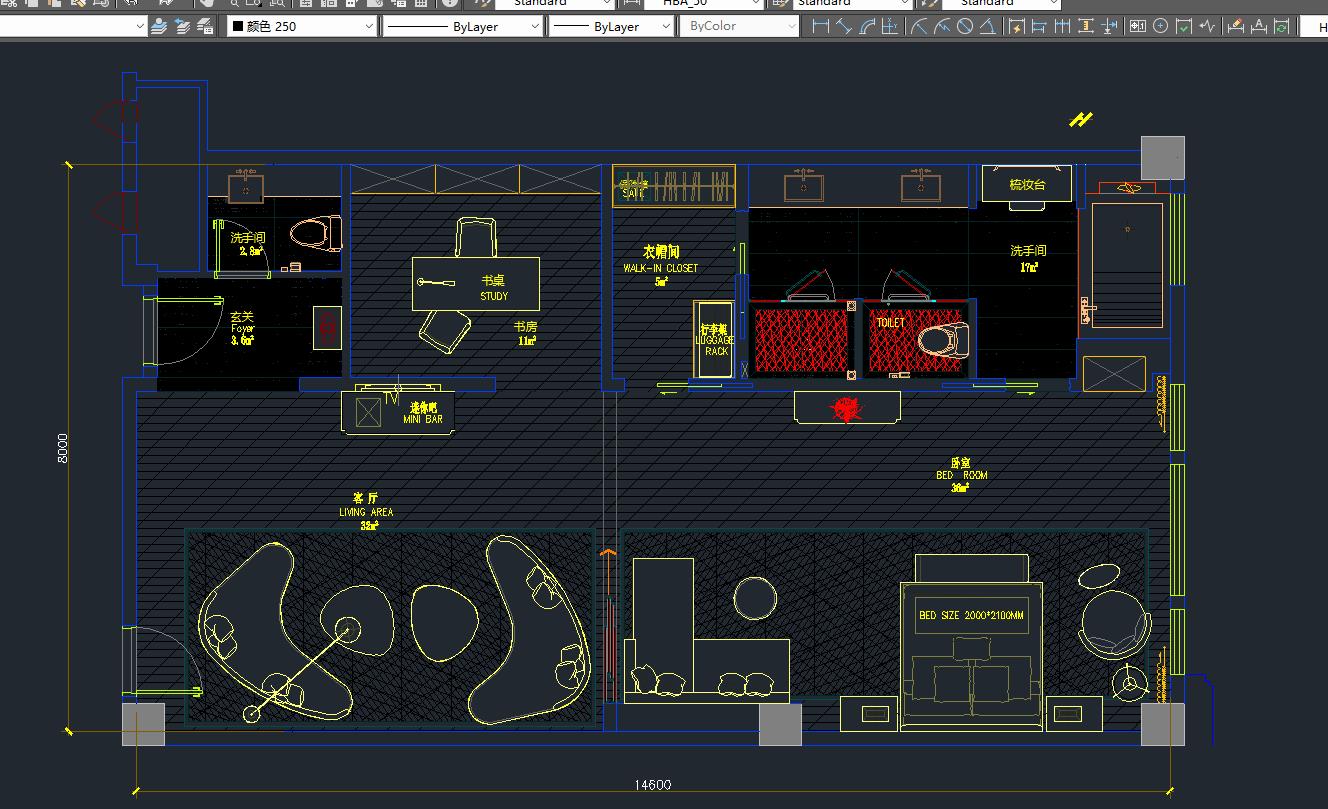Open the second ByLayer lineweight dropdown

point(611,27)
